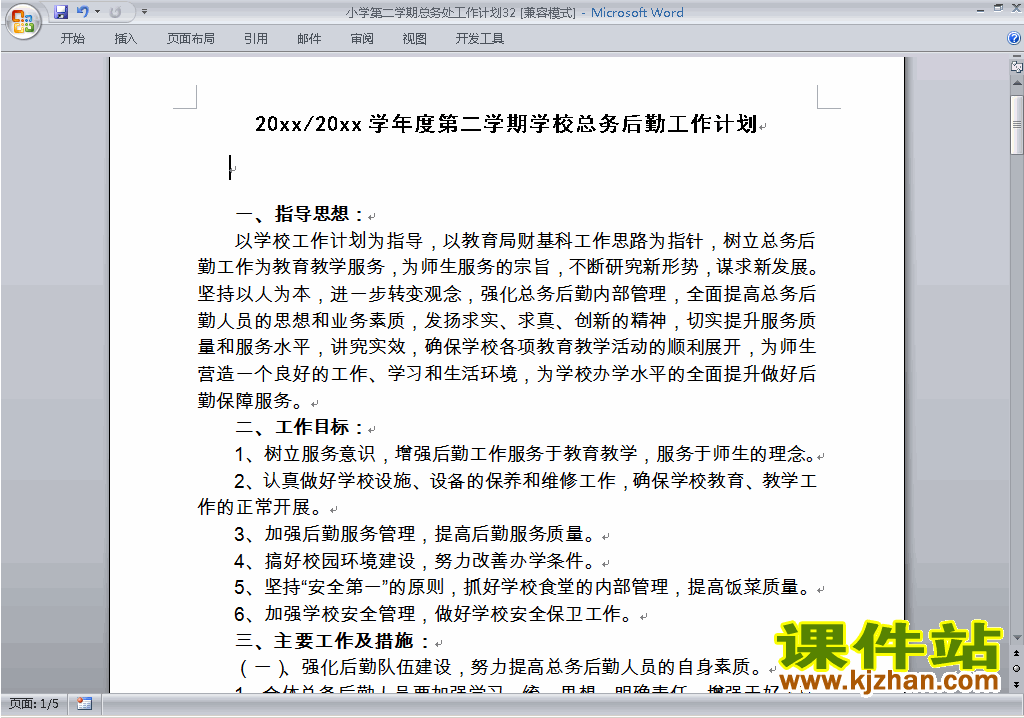Open the 引用 tab

[256, 39]
